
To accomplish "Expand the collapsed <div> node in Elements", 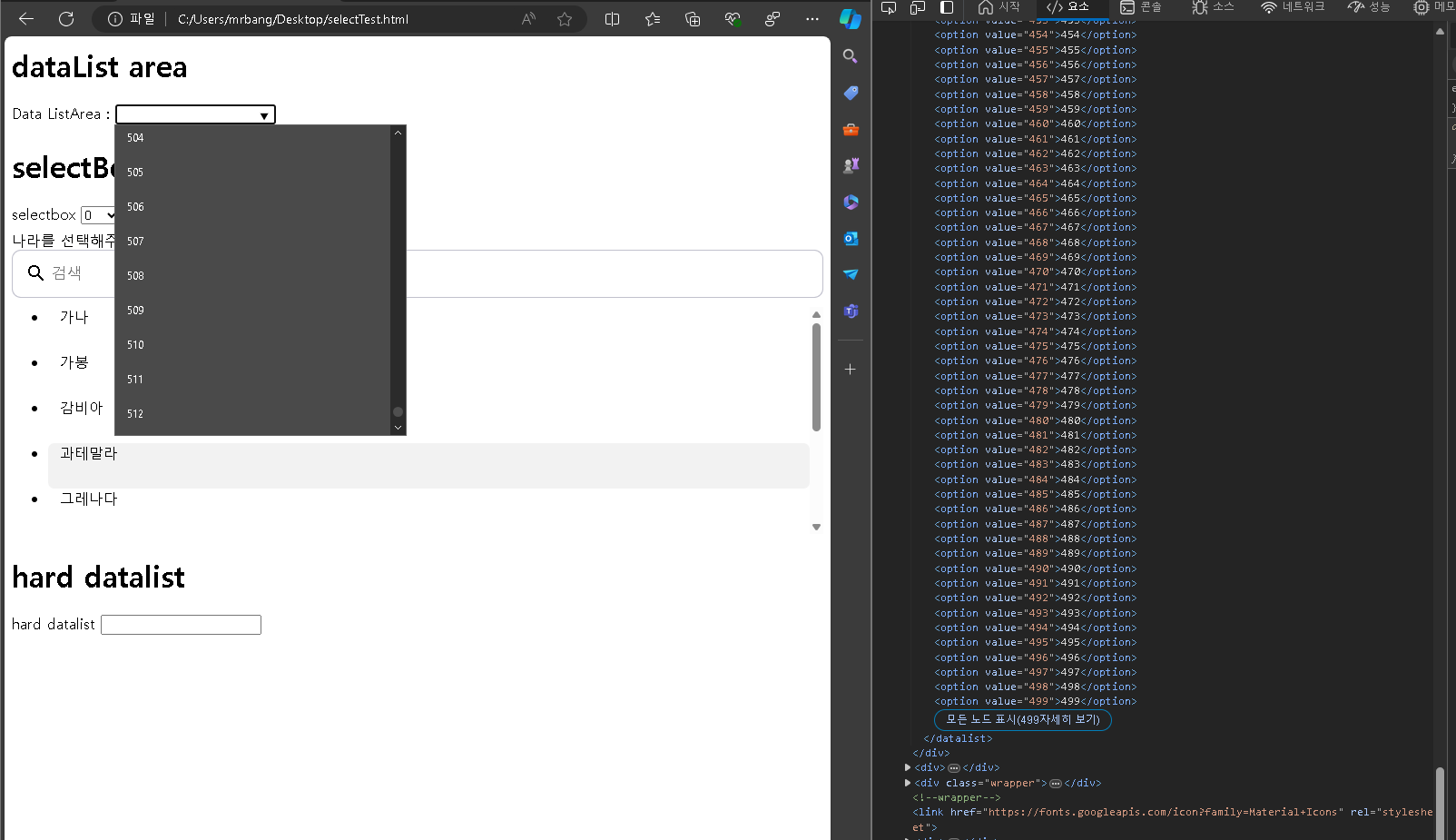I will tap(908, 768).
